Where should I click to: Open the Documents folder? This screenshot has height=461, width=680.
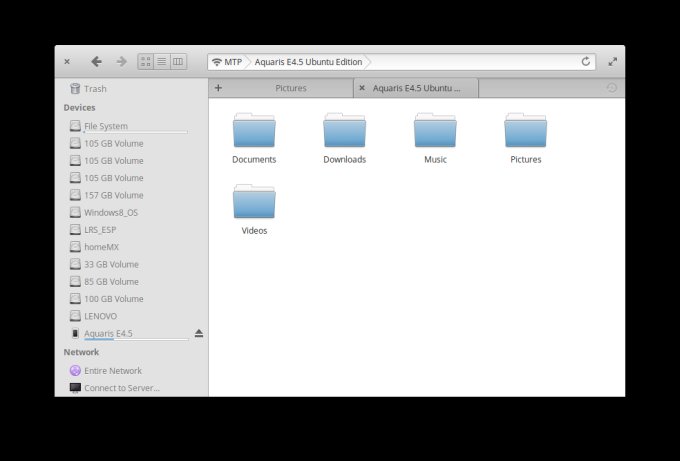[254, 138]
